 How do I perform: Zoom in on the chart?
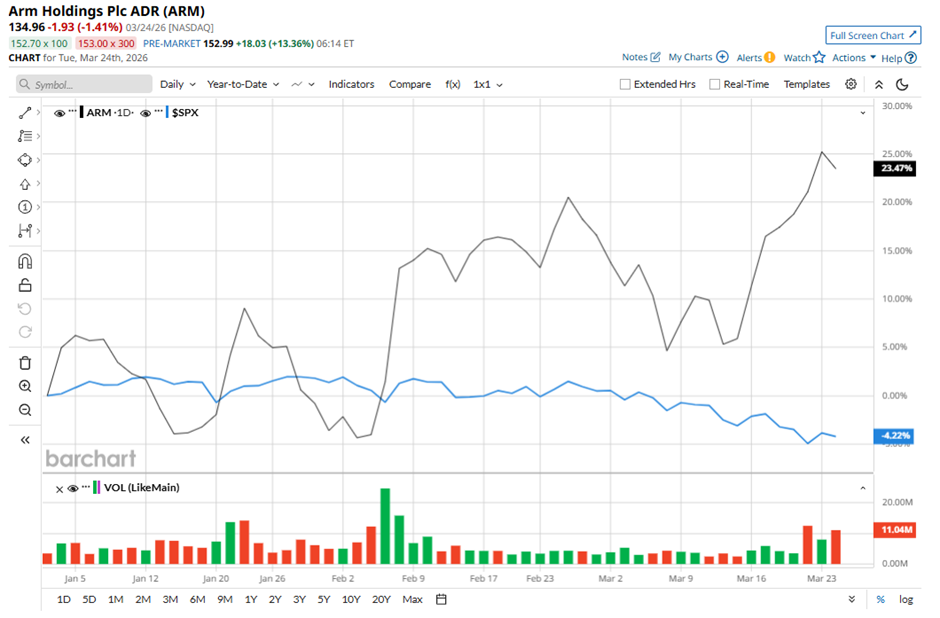coord(25,386)
